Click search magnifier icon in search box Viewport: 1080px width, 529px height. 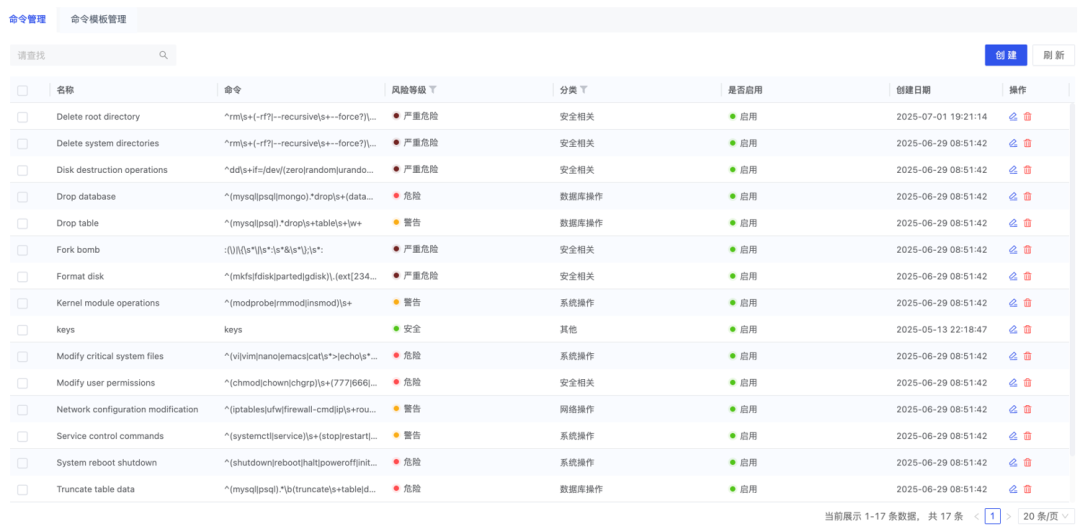pos(163,55)
